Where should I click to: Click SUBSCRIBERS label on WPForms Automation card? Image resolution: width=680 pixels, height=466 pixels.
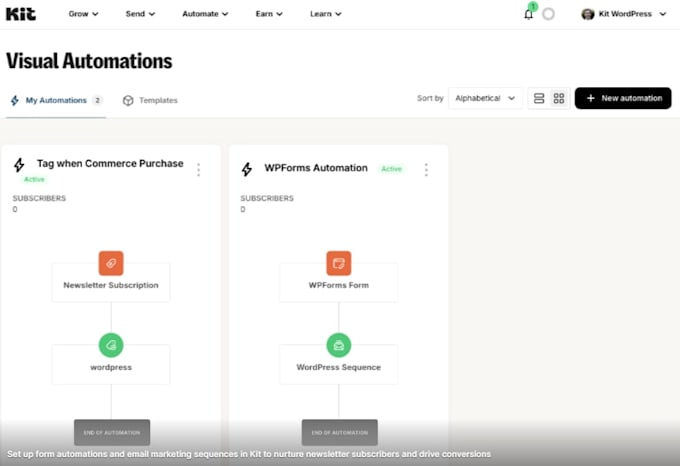267,199
